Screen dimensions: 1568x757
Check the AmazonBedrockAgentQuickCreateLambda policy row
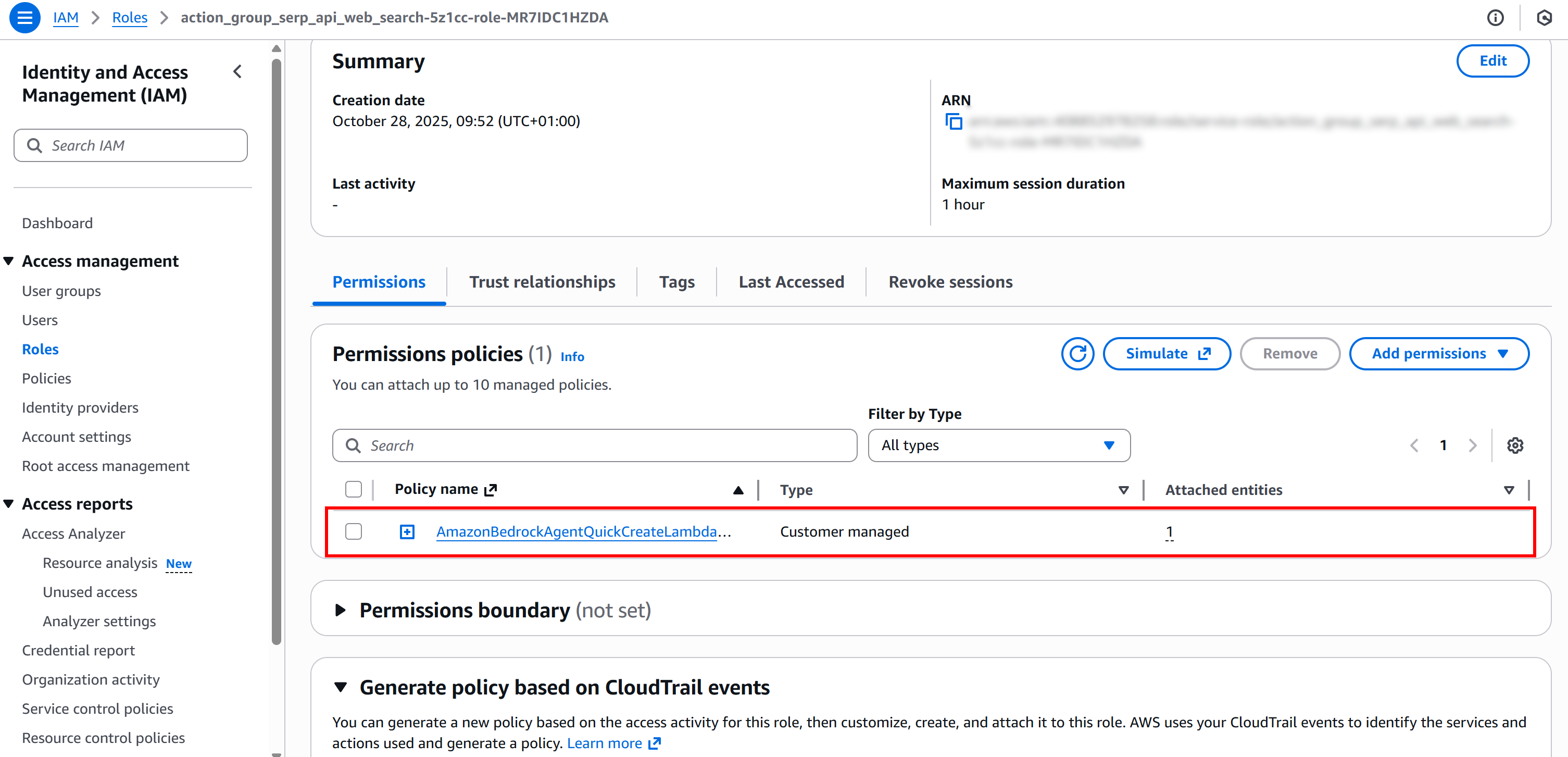(x=353, y=531)
